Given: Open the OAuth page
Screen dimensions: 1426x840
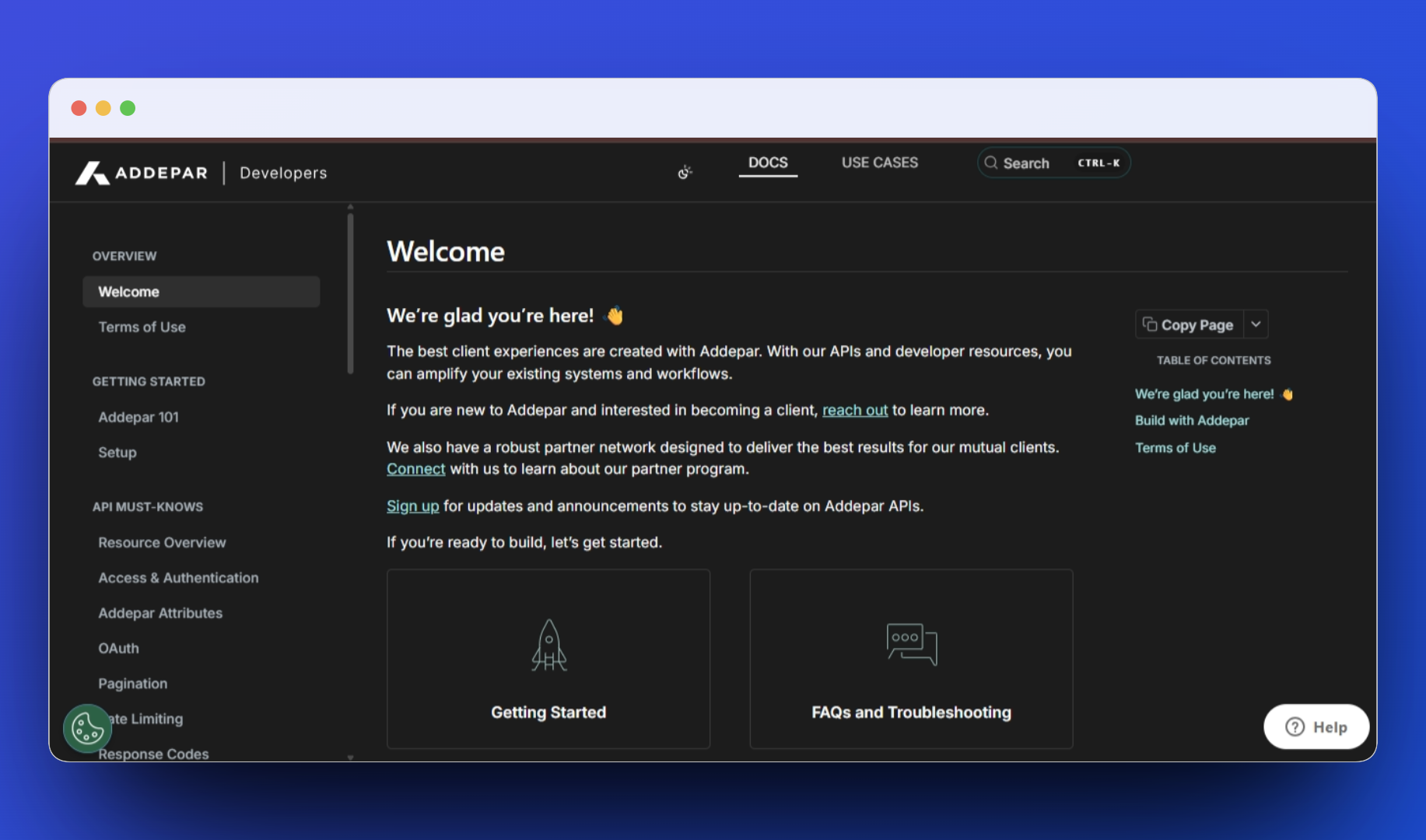Looking at the screenshot, I should point(118,648).
